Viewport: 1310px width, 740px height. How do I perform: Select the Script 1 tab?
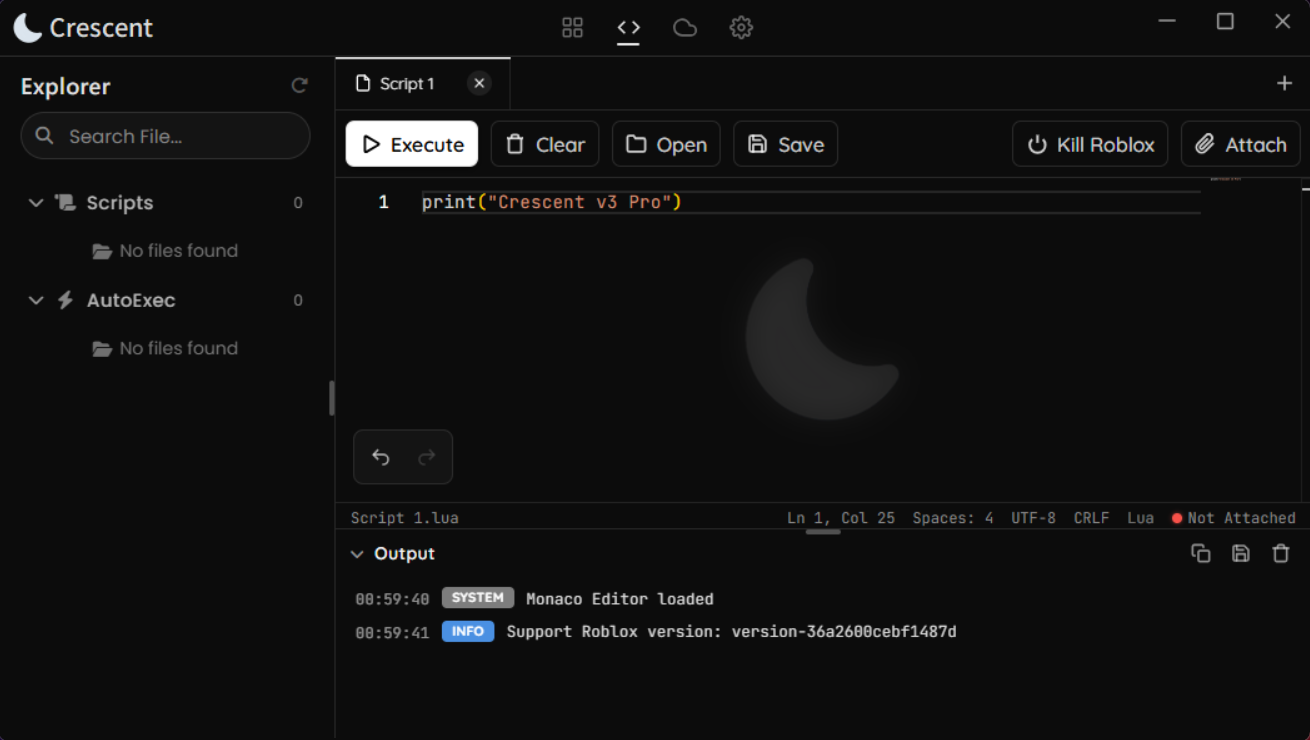(x=422, y=84)
